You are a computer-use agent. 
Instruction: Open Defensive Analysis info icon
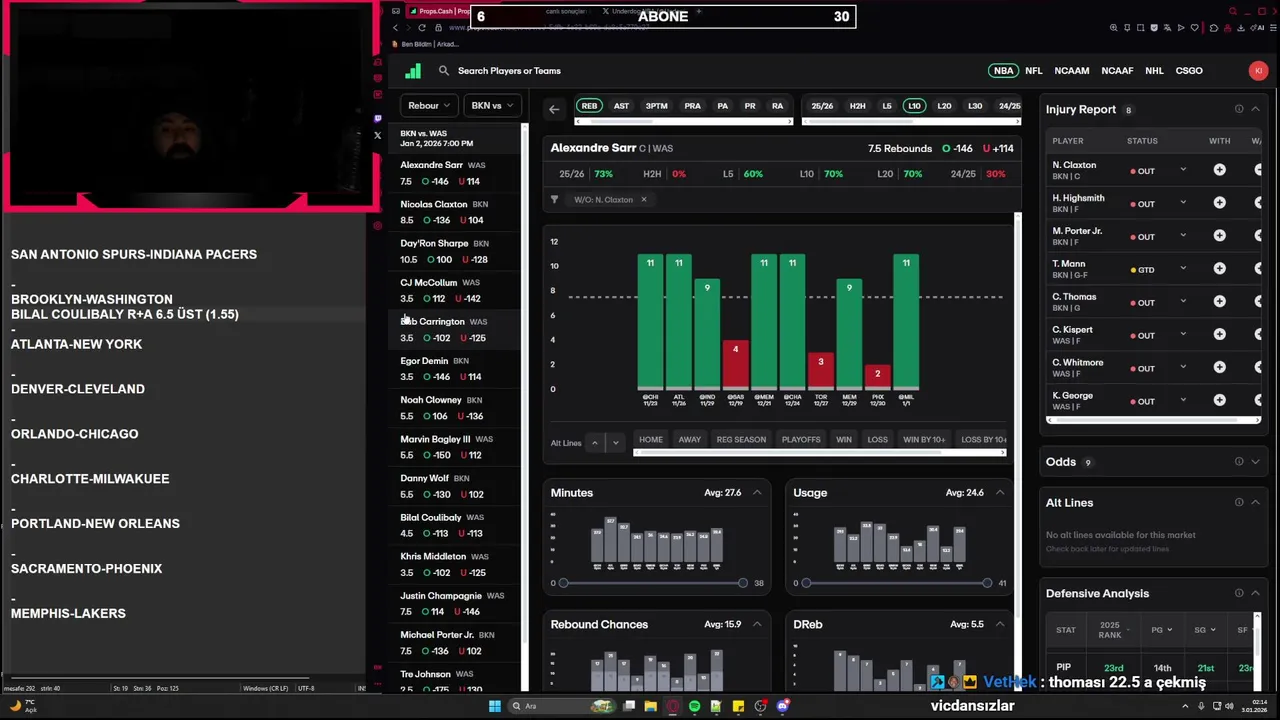(1239, 593)
